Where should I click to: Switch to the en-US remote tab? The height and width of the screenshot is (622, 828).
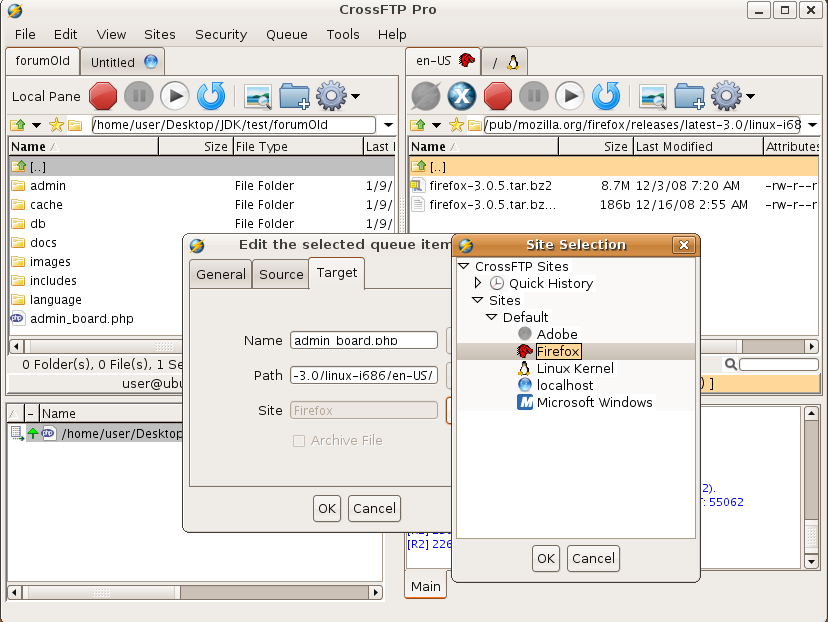tap(444, 61)
